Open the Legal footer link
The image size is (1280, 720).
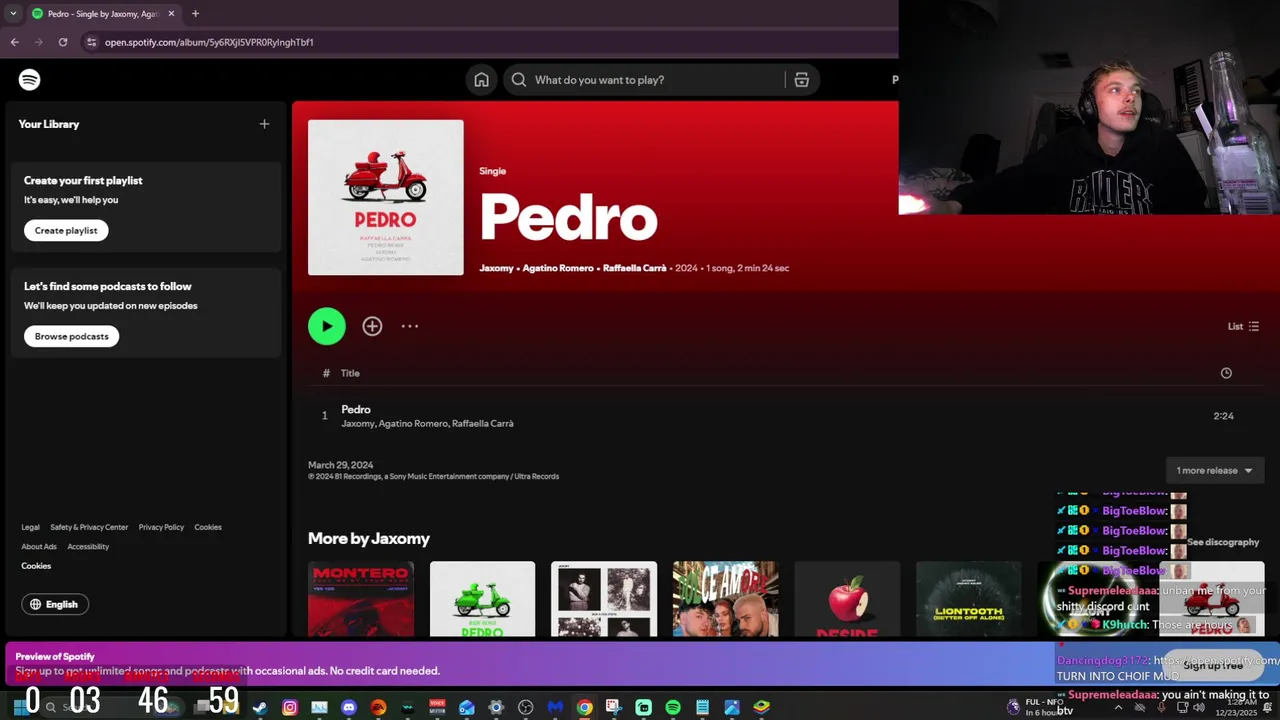(x=31, y=527)
